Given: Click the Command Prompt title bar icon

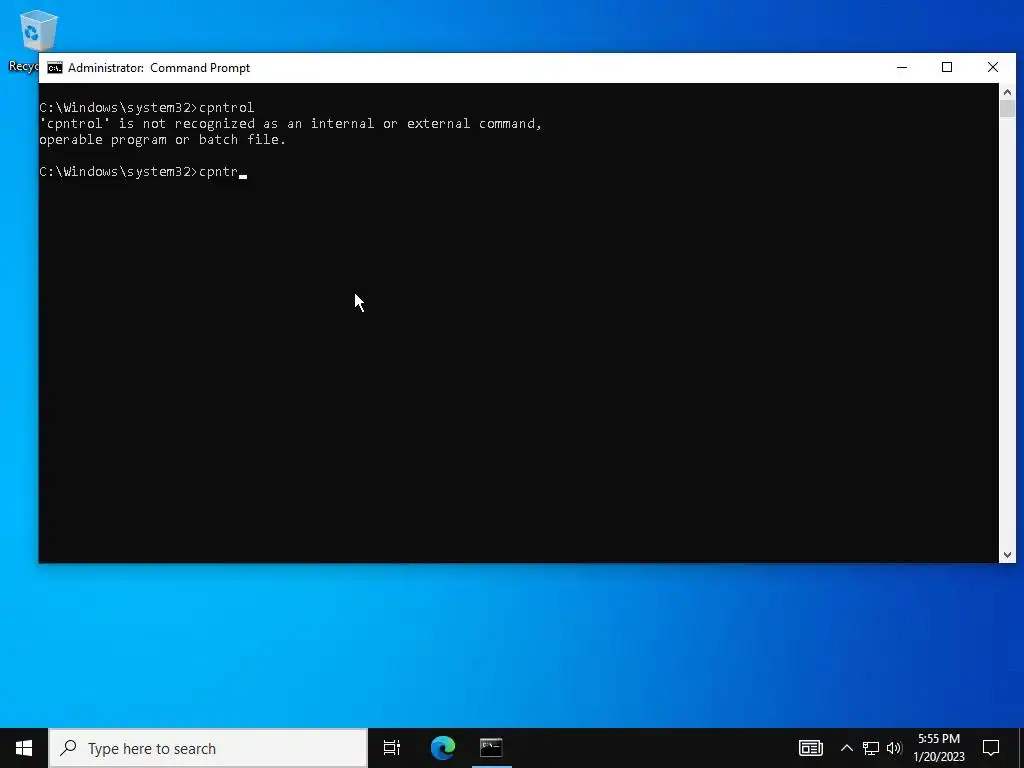Looking at the screenshot, I should (x=55, y=68).
